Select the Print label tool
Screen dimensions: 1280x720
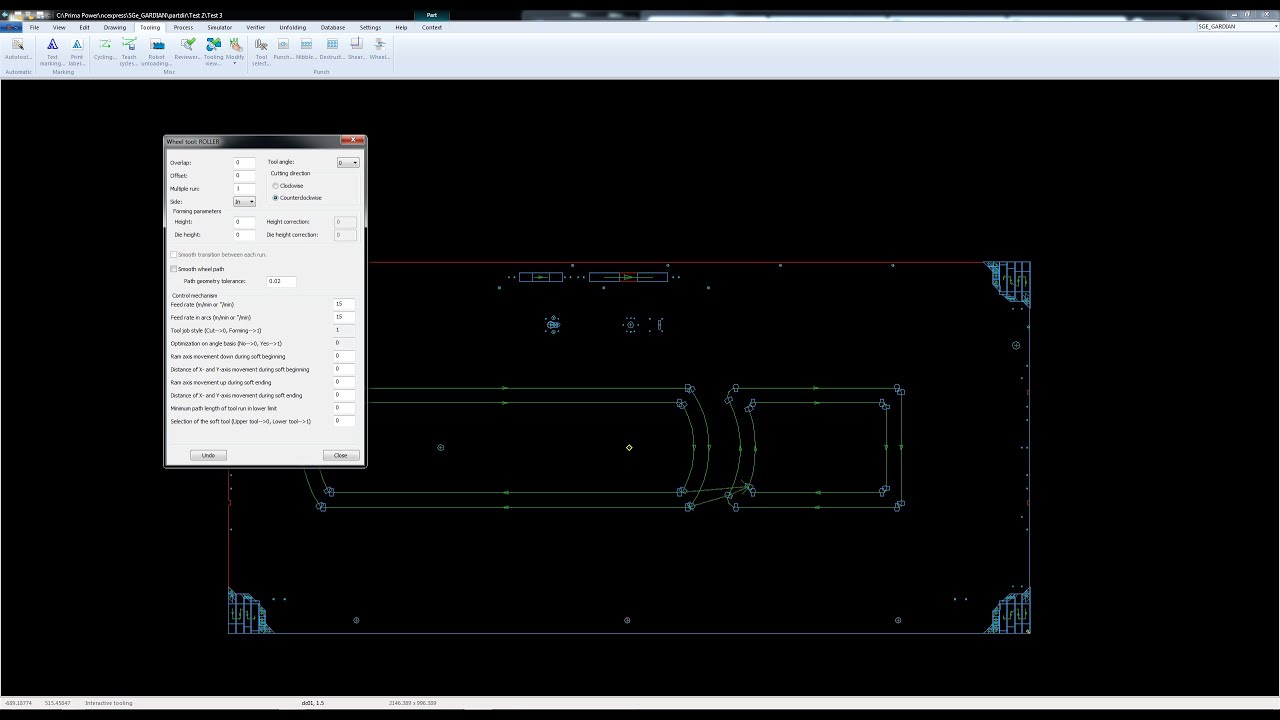pyautogui.click(x=77, y=52)
